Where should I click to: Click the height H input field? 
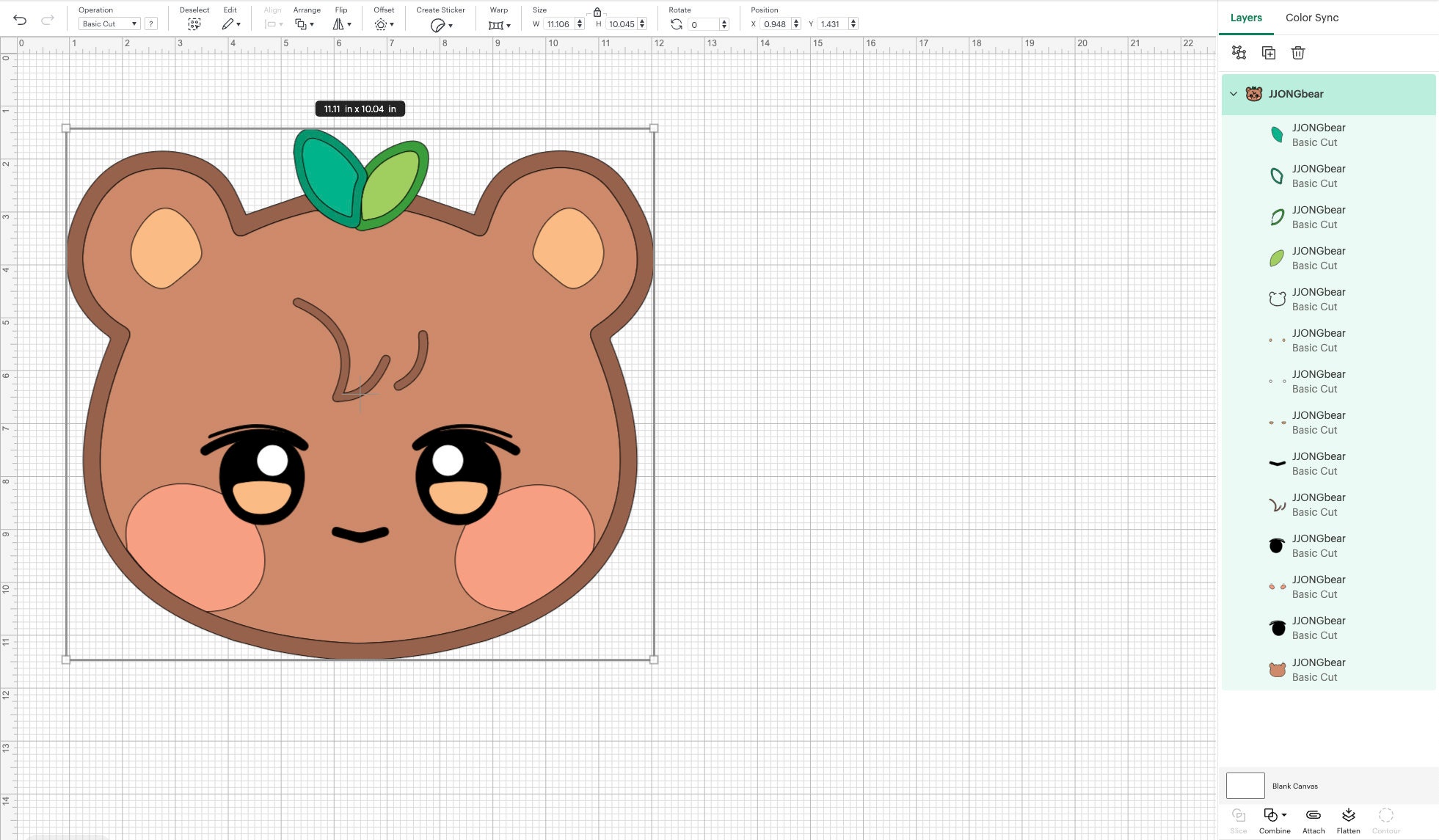tap(622, 24)
